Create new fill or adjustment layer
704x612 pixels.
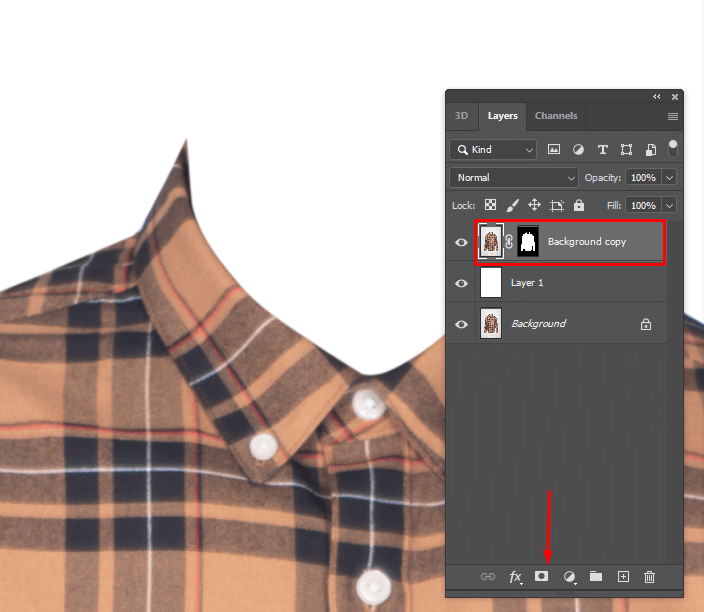[x=569, y=577]
